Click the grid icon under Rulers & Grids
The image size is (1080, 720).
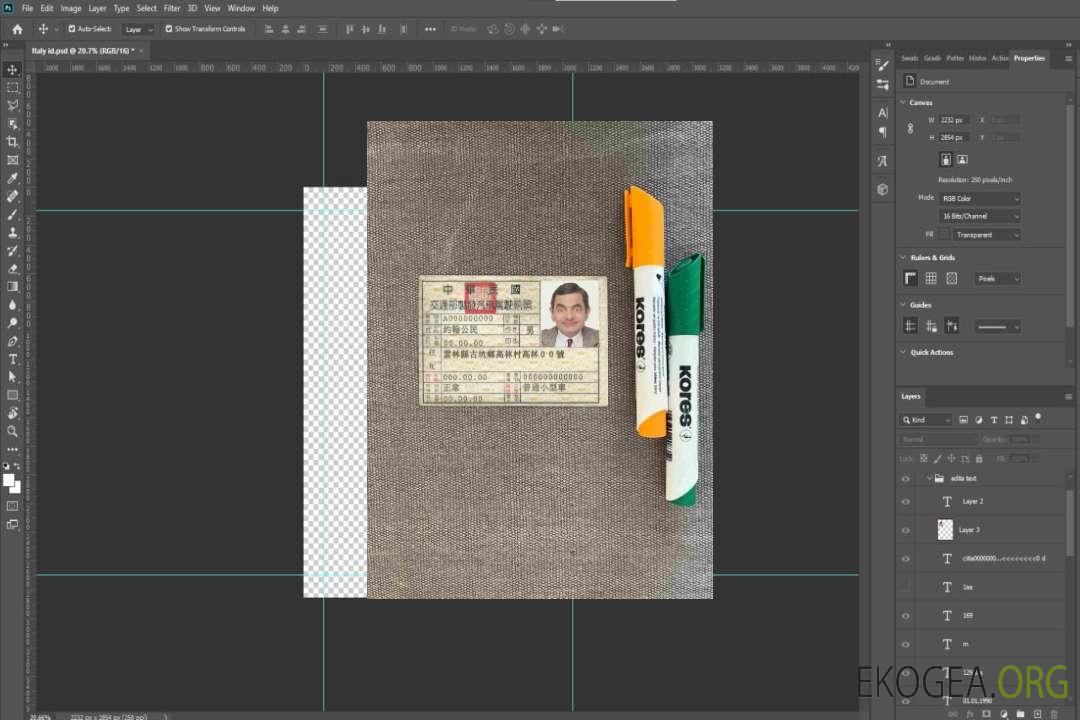coord(931,279)
